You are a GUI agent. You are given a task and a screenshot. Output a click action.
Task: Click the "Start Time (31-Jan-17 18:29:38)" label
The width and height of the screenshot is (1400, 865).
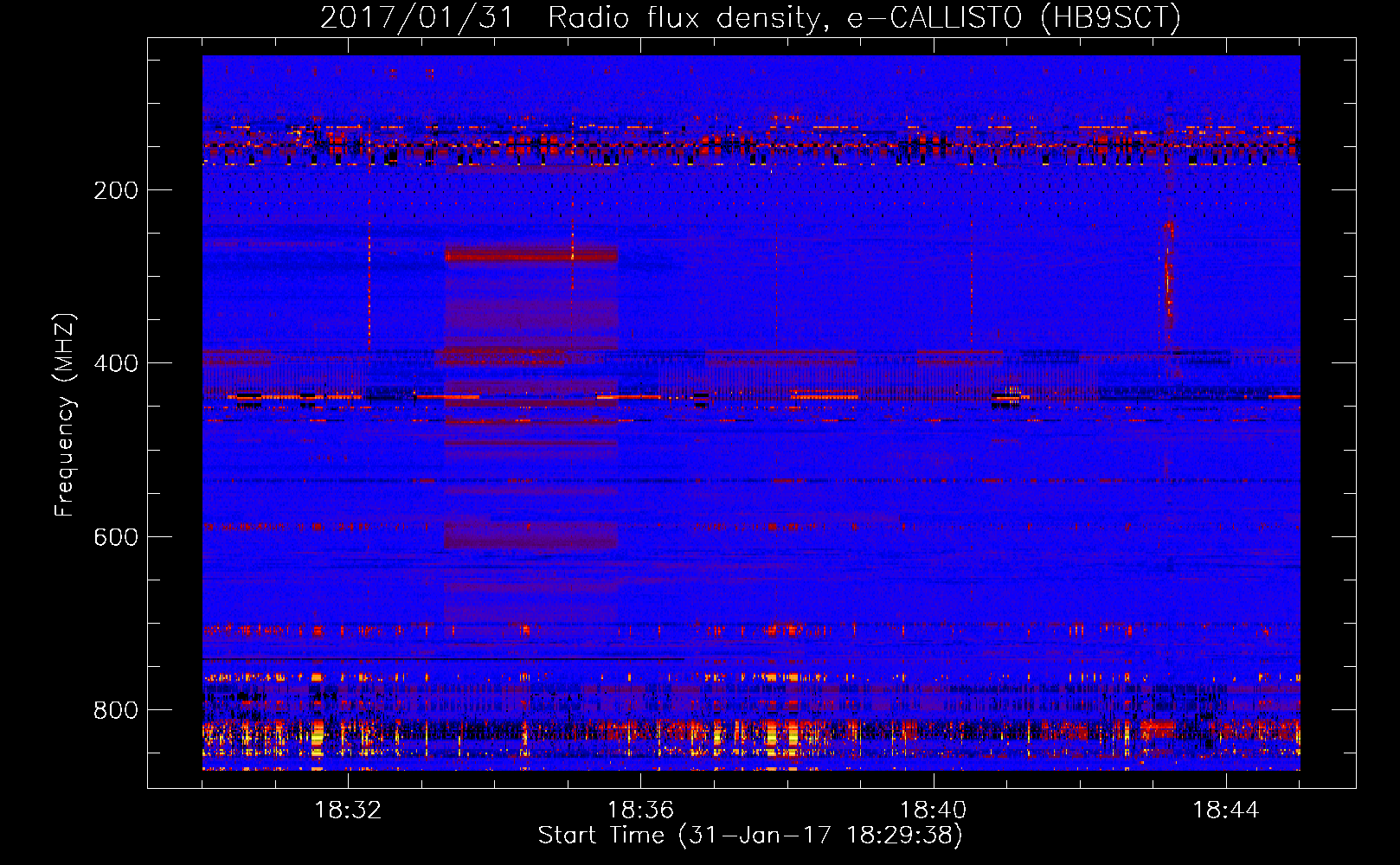point(750,836)
